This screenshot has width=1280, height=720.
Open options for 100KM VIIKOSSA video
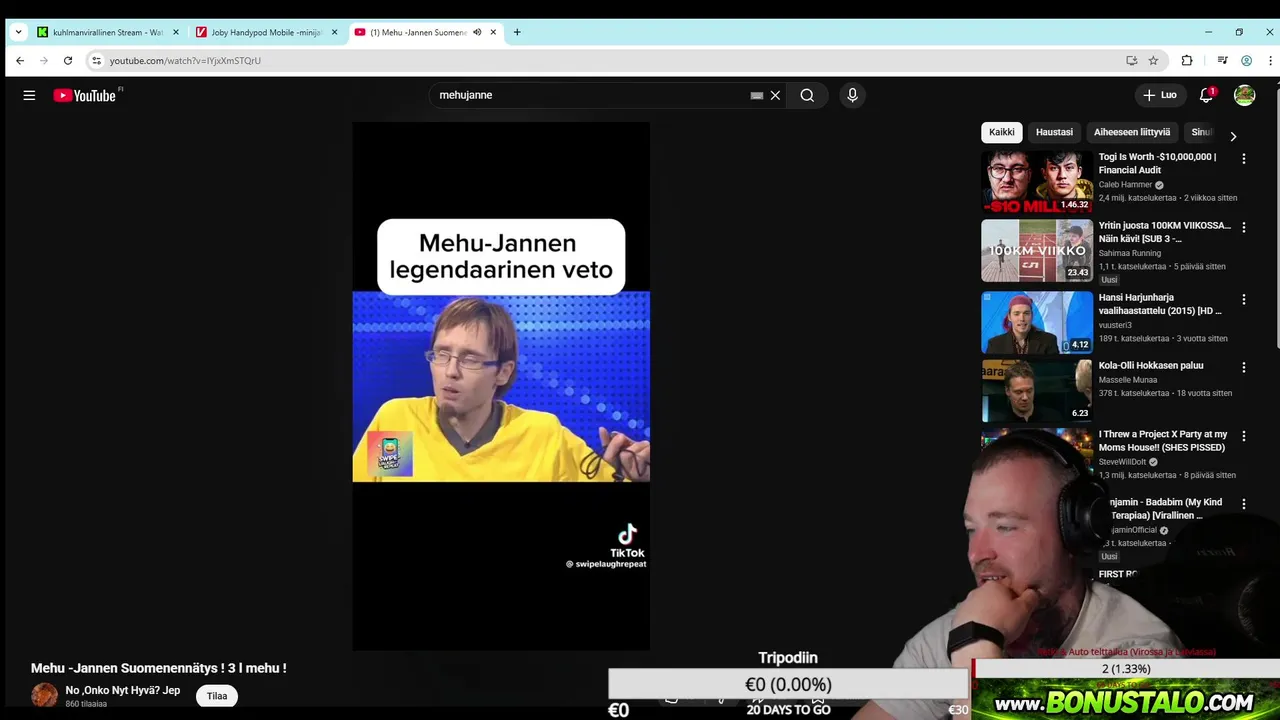[x=1244, y=228]
